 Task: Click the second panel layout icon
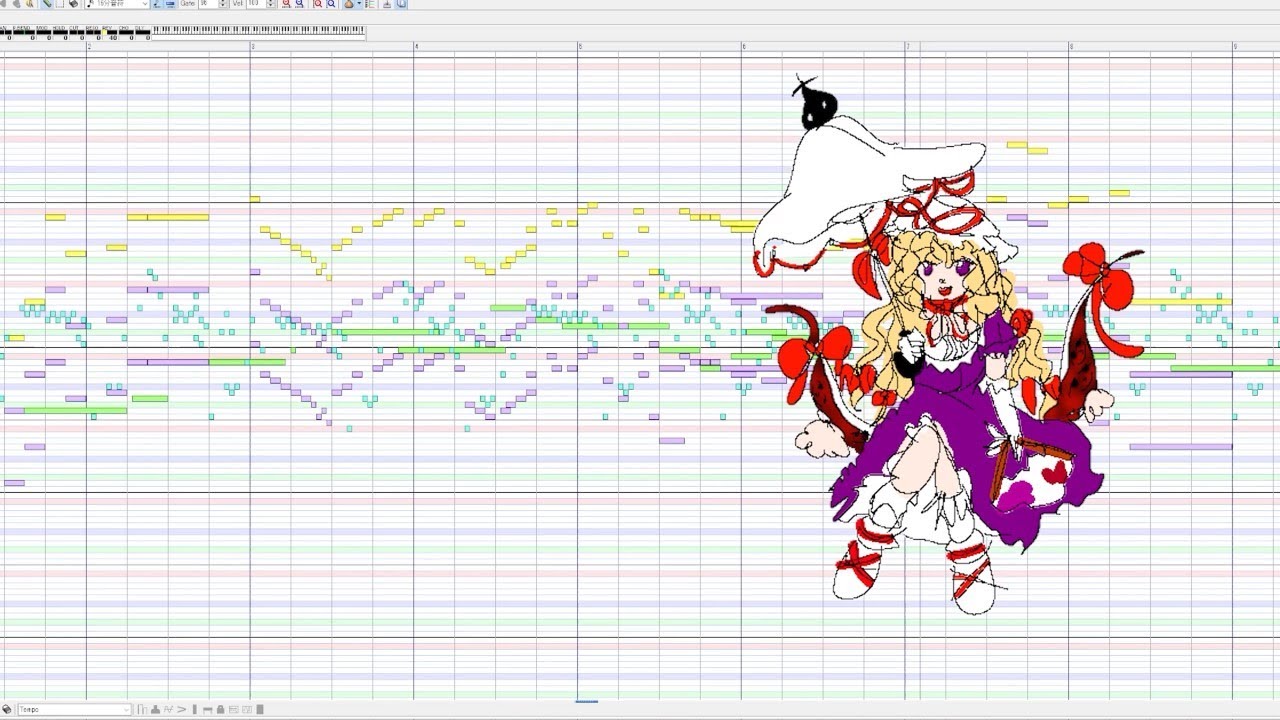pos(247,709)
